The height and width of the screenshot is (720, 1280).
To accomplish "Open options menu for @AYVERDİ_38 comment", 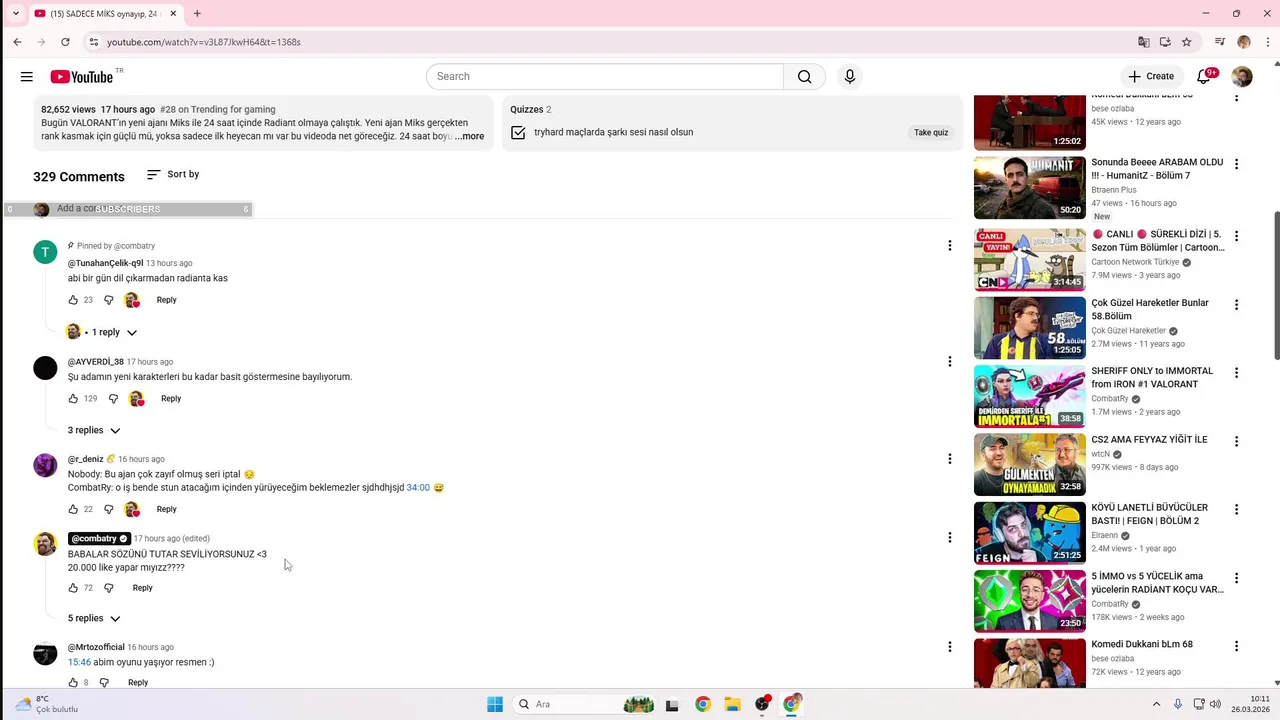I will point(950,362).
